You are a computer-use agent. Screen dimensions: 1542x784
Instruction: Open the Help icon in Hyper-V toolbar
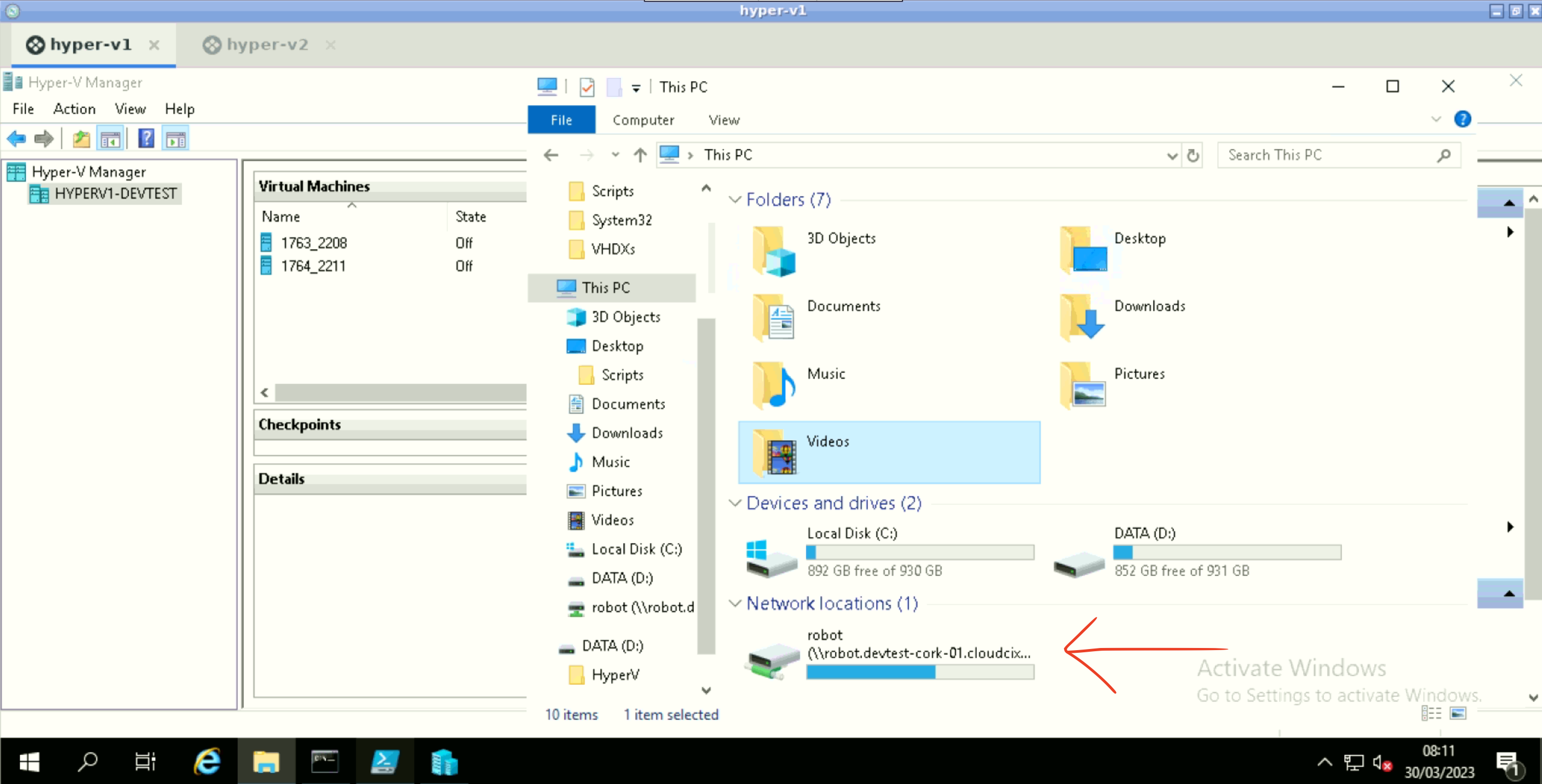146,139
